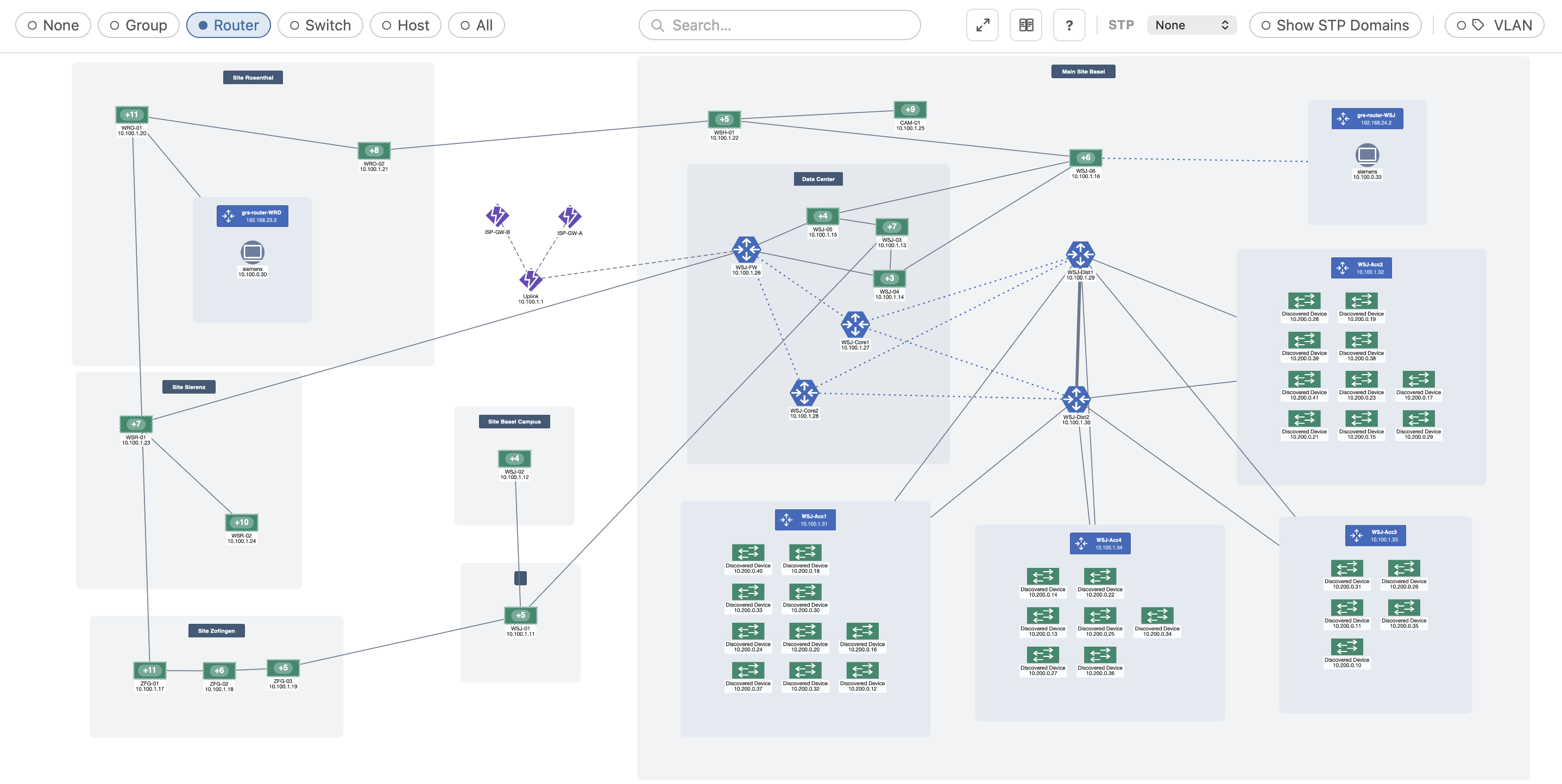Screen dimensions: 1562x784
Task: Open the WSJ-Acc1 10.100.1.31 router card
Action: pyautogui.click(x=805, y=520)
